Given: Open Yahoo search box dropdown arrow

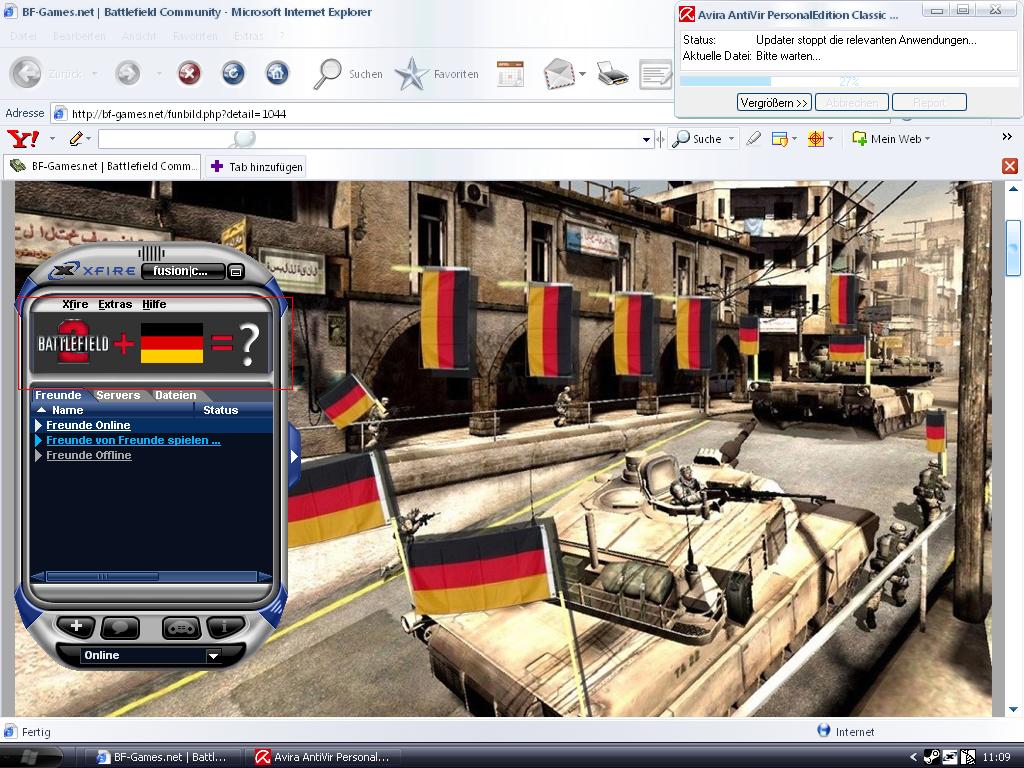Looking at the screenshot, I should [x=646, y=139].
